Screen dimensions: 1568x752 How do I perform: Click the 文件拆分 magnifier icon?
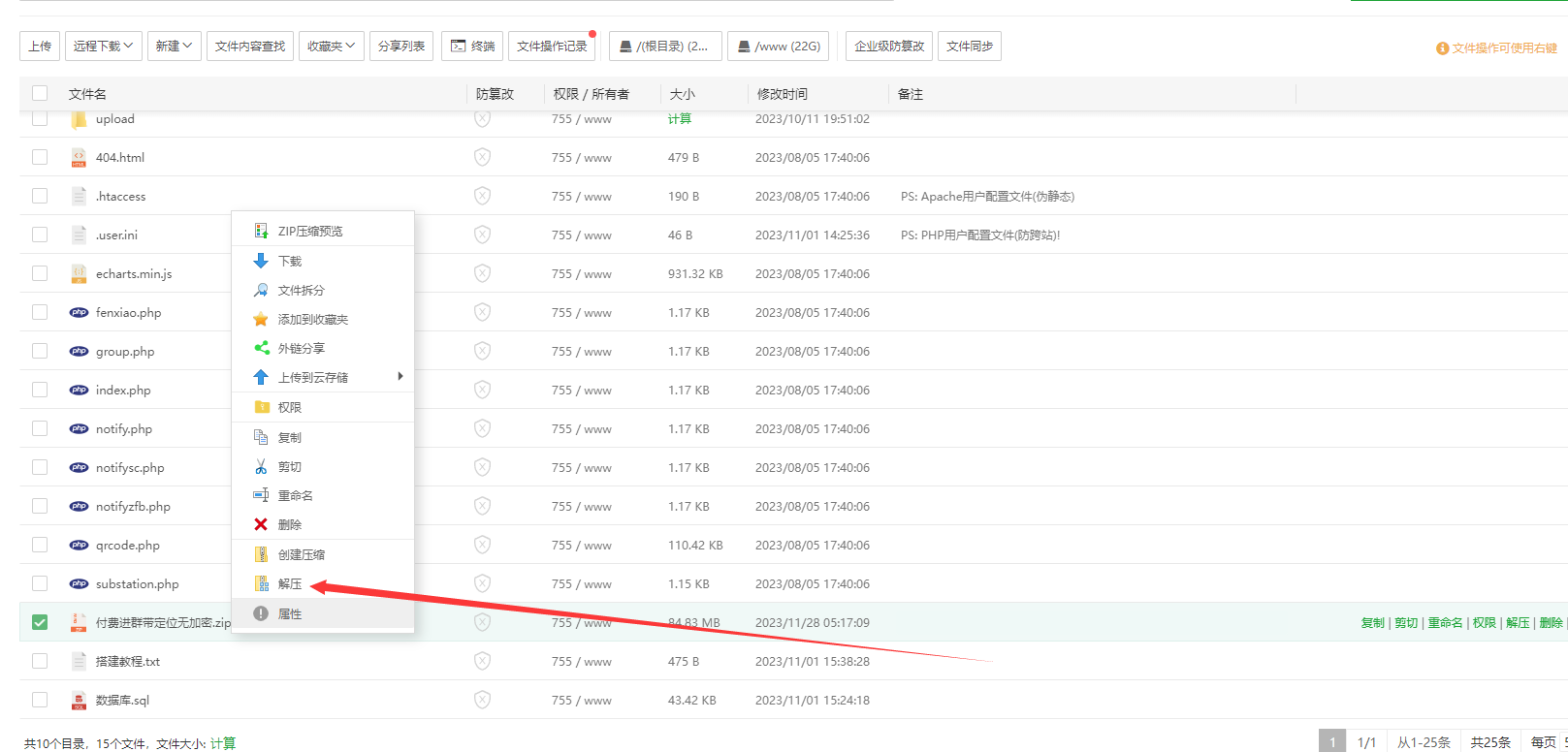coord(261,290)
